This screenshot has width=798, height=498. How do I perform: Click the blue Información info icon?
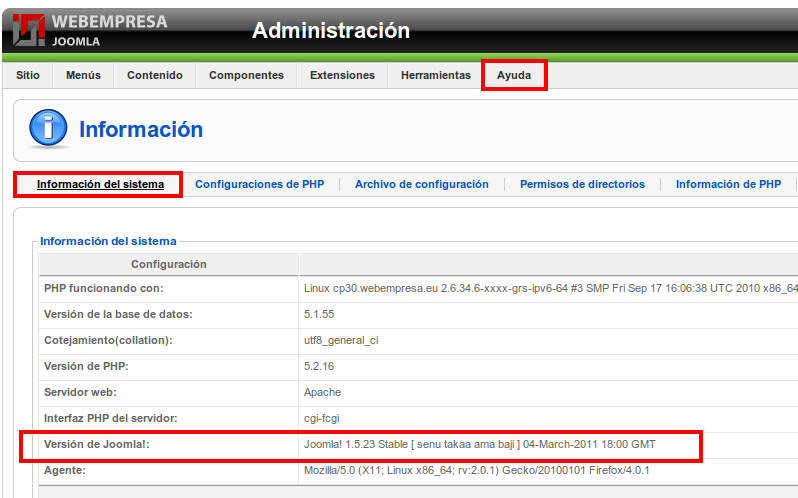(48, 128)
